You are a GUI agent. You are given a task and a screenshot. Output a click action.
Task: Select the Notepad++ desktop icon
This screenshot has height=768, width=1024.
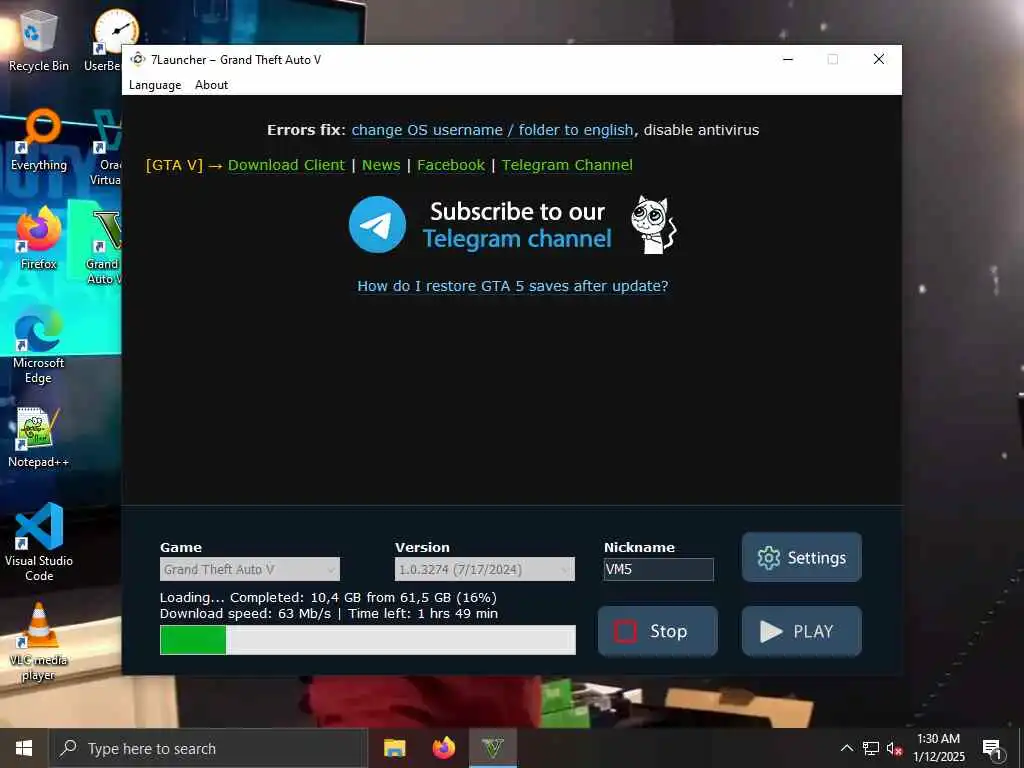coord(39,438)
